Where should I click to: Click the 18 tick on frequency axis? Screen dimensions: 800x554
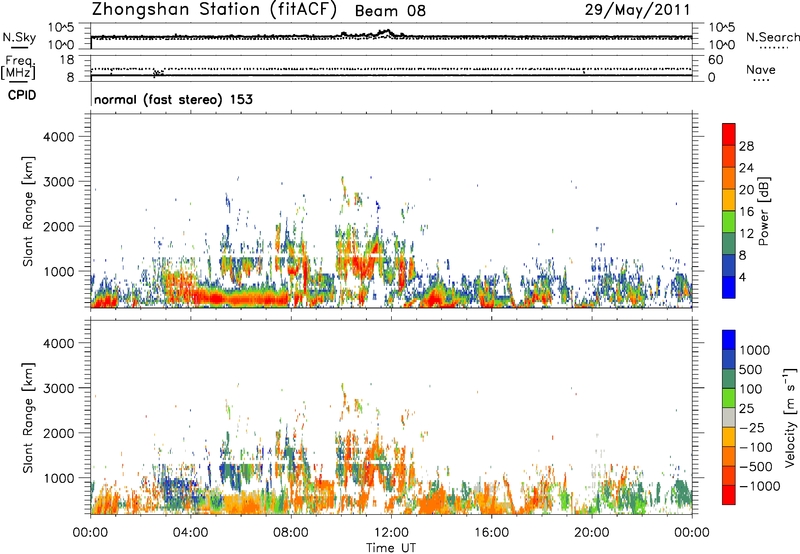(67, 60)
